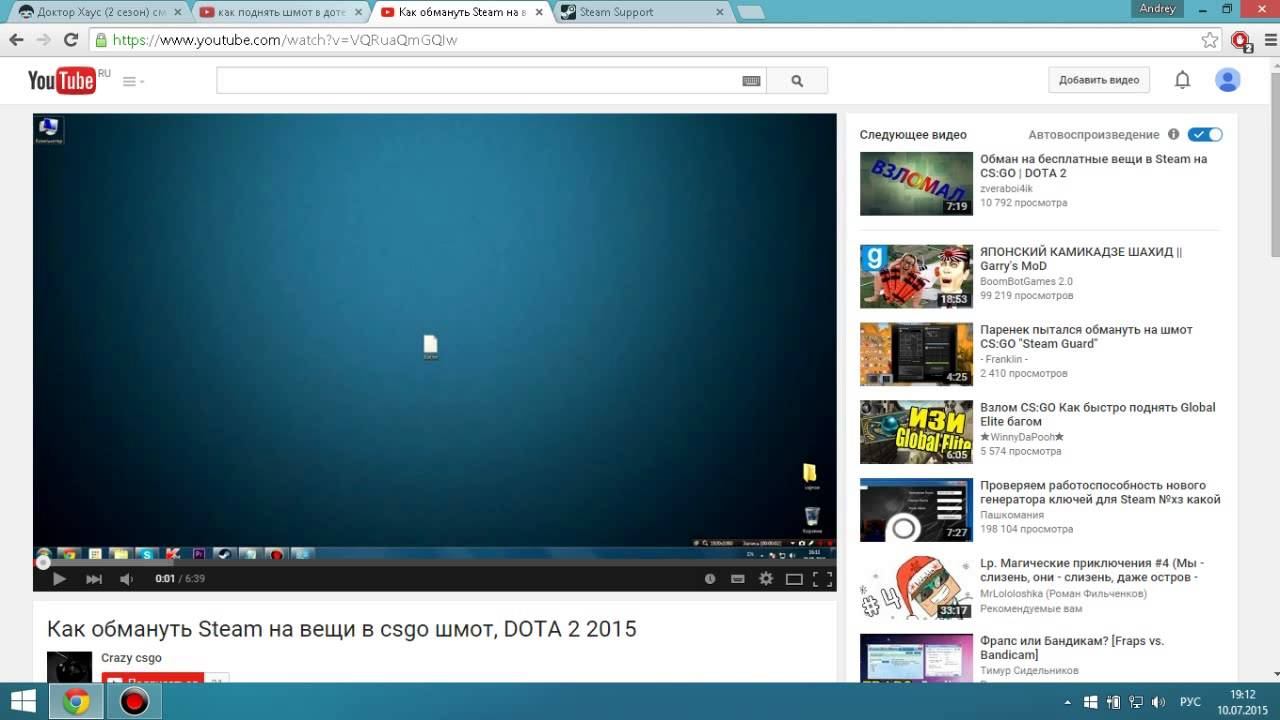Select the Как обмануть Steam tab

point(460,12)
